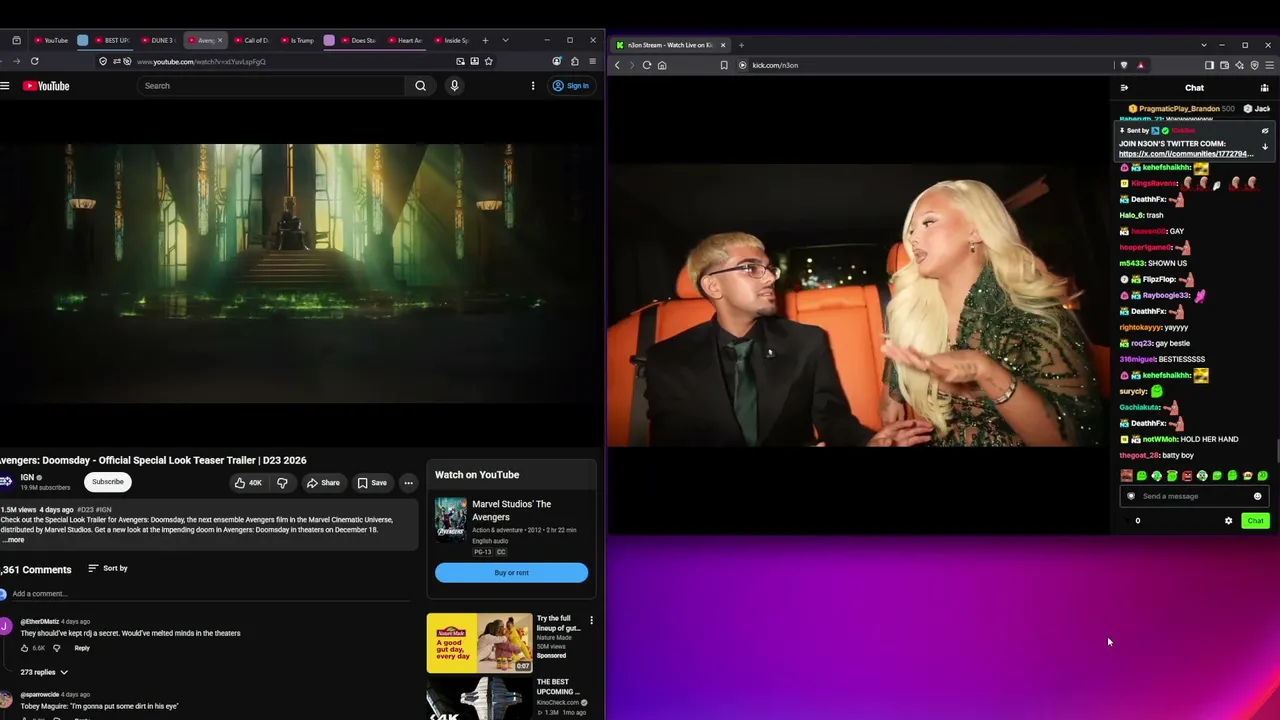
Task: Sign in to YouTube
Action: tap(571, 86)
